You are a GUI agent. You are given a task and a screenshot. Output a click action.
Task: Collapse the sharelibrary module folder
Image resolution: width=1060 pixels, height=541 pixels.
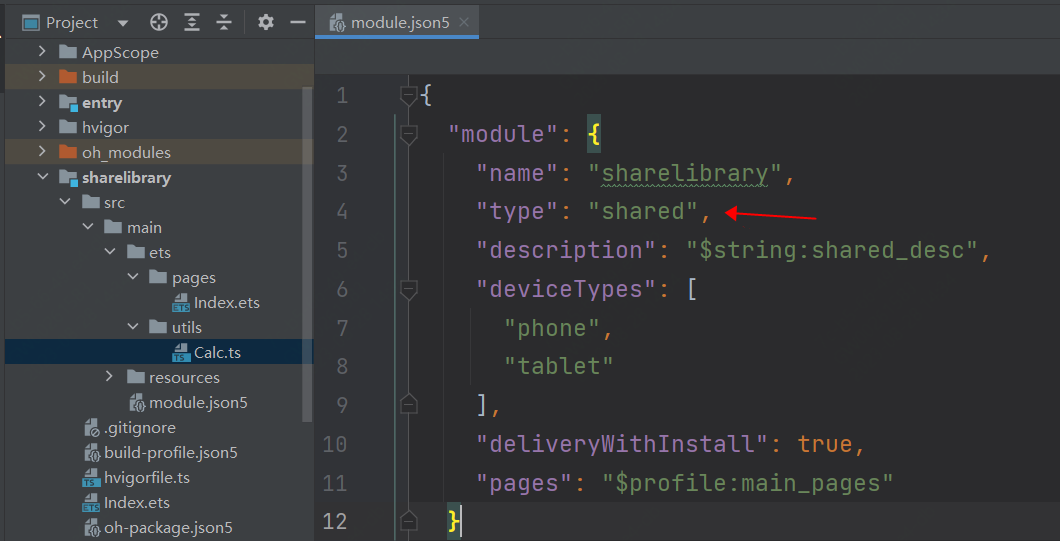(42, 177)
